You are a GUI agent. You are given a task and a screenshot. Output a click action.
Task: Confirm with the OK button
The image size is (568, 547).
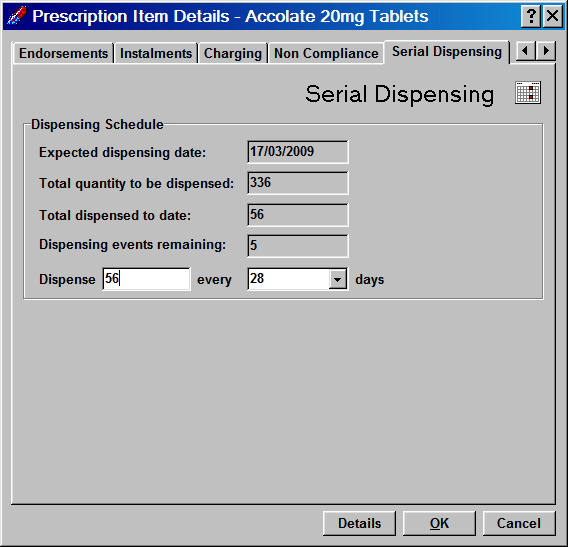pos(439,523)
